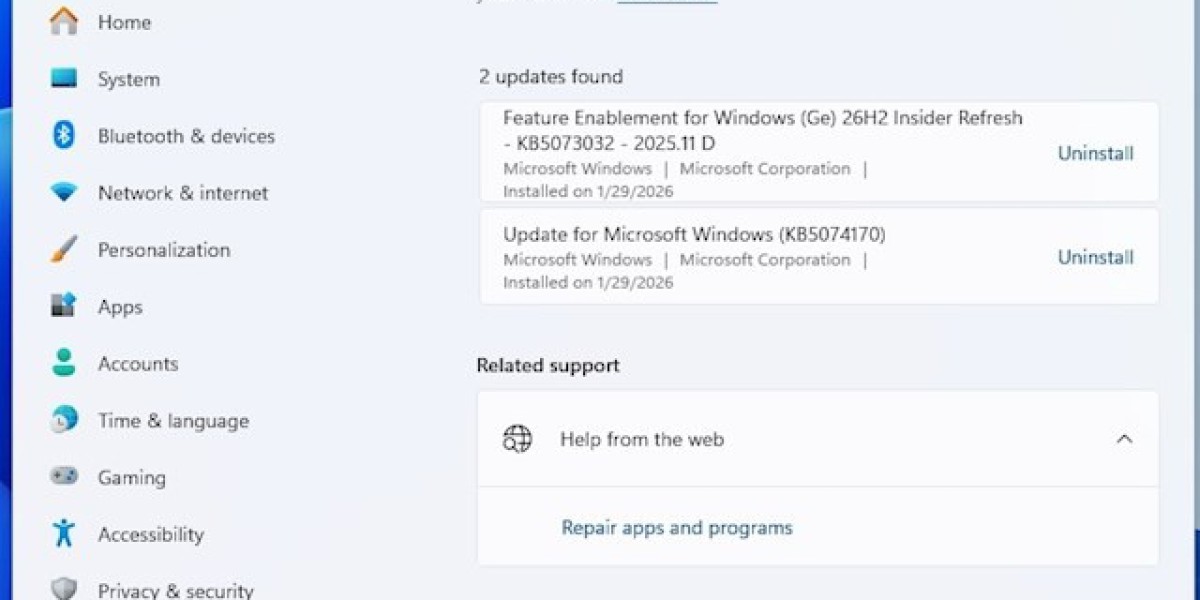Viewport: 1200px width, 600px height.
Task: Collapse the Help from the web section
Action: [x=1124, y=439]
